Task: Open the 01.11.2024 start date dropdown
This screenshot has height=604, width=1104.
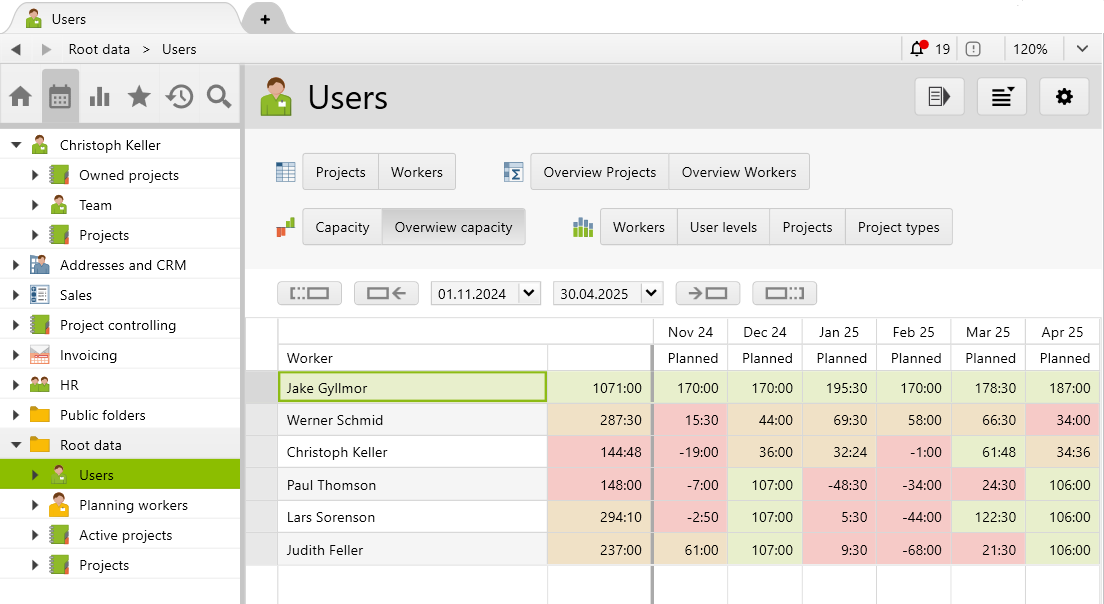Action: (x=530, y=293)
